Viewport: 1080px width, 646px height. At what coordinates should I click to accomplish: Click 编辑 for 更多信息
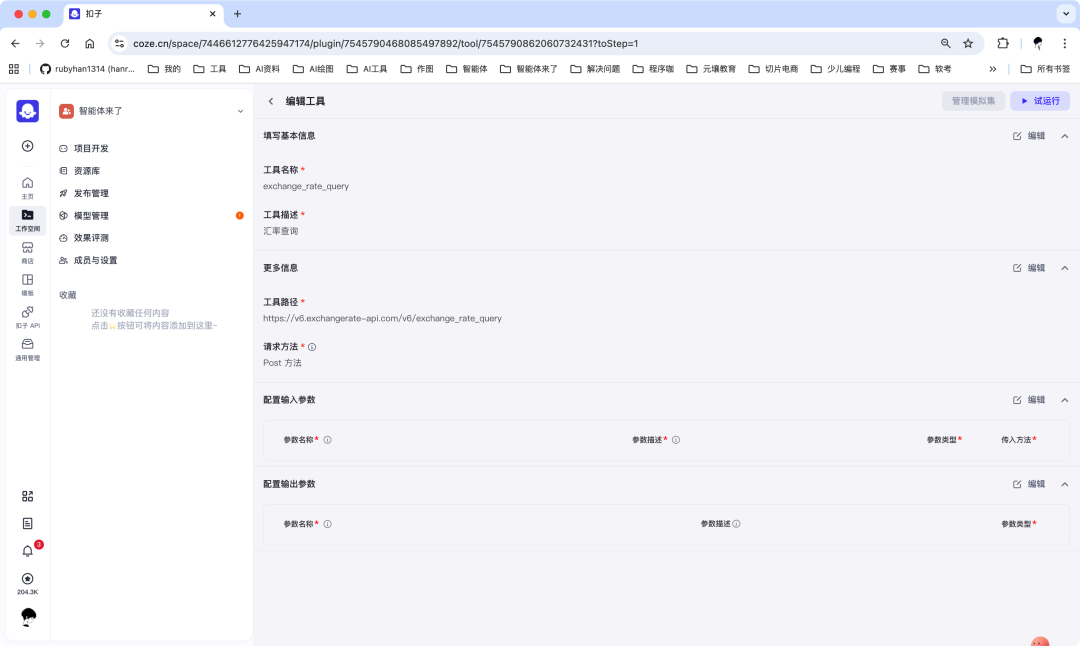pos(1029,269)
